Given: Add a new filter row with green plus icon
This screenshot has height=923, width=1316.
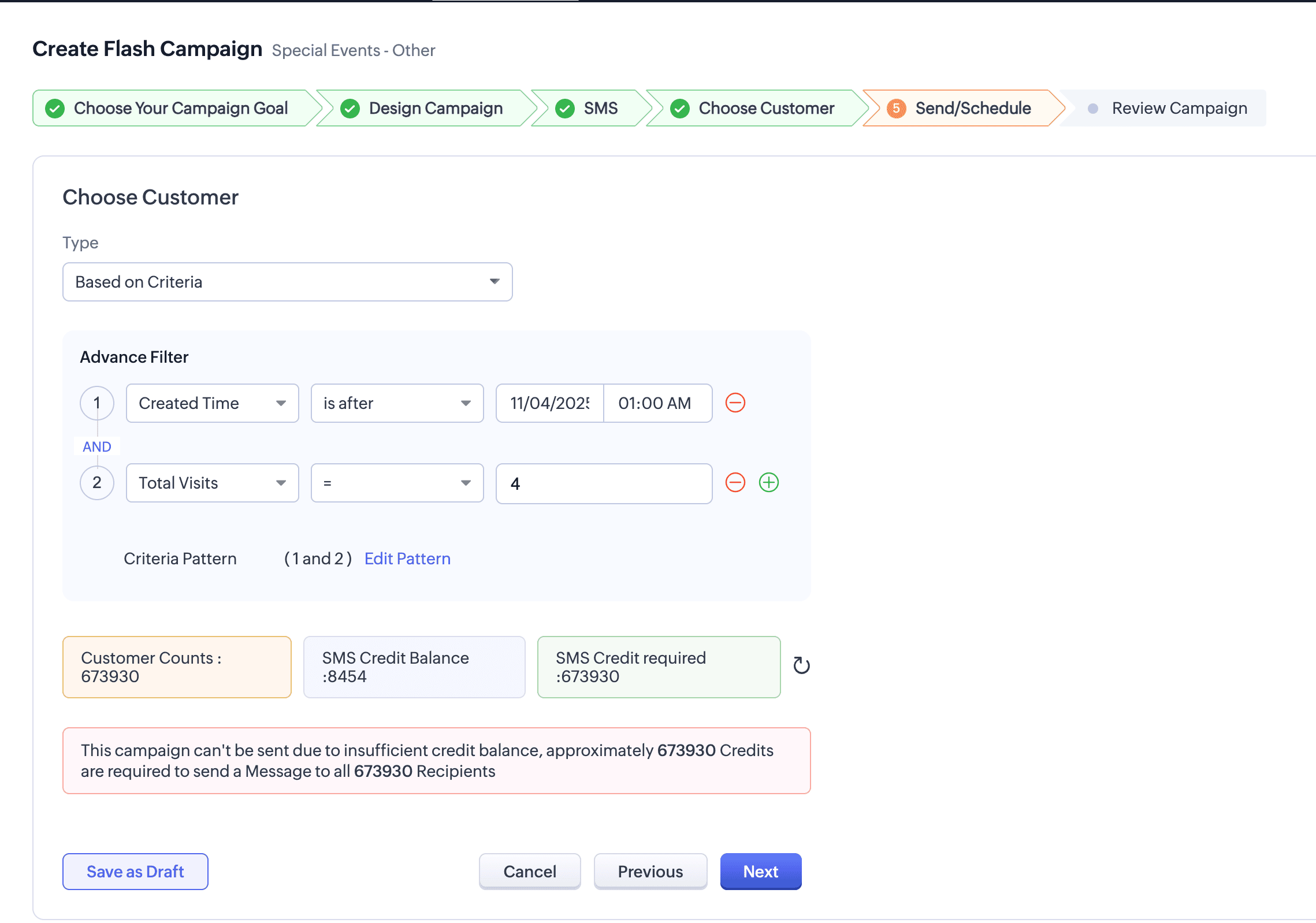Looking at the screenshot, I should [768, 482].
